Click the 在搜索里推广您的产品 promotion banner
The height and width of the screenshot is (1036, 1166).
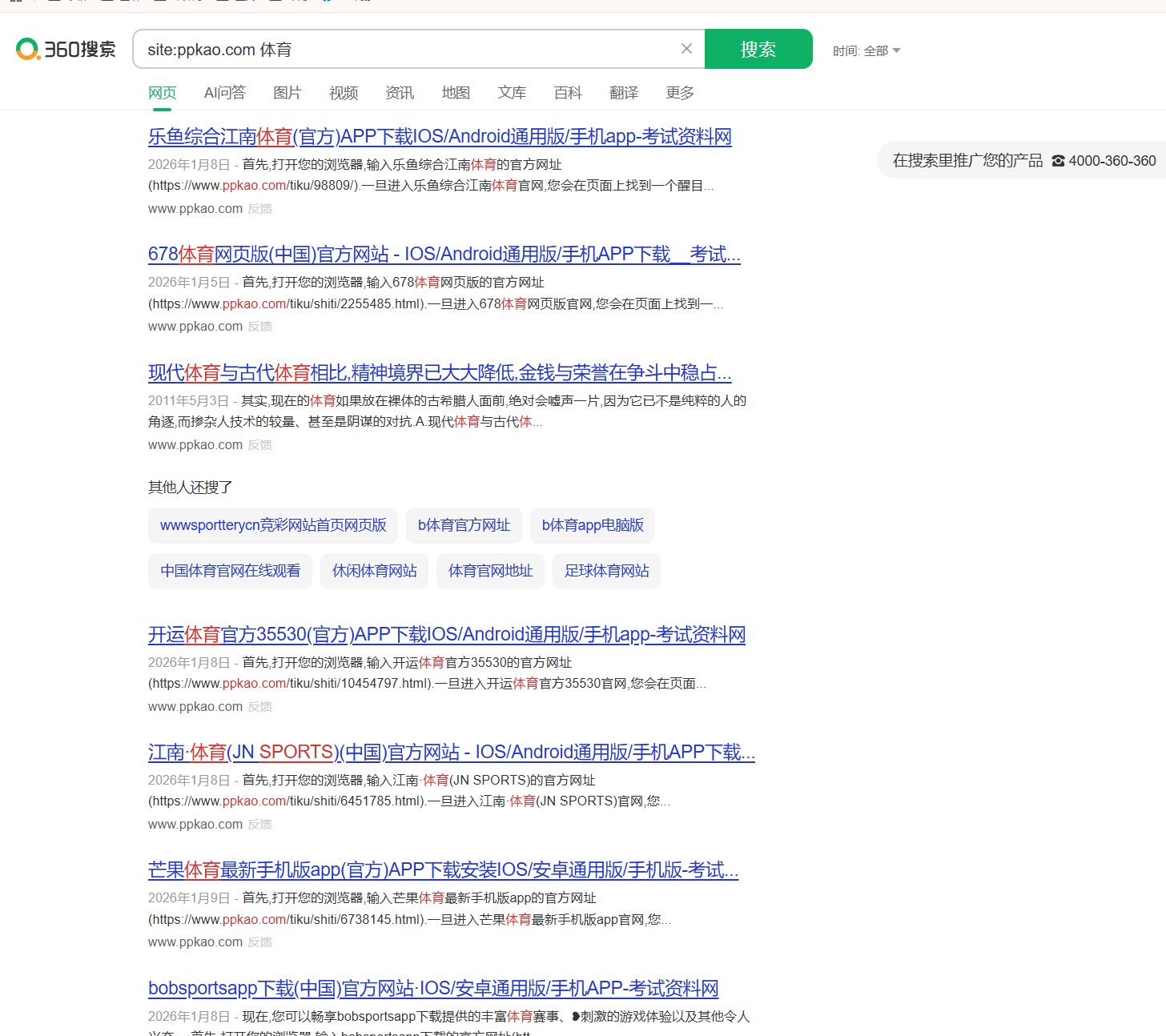tap(1022, 161)
